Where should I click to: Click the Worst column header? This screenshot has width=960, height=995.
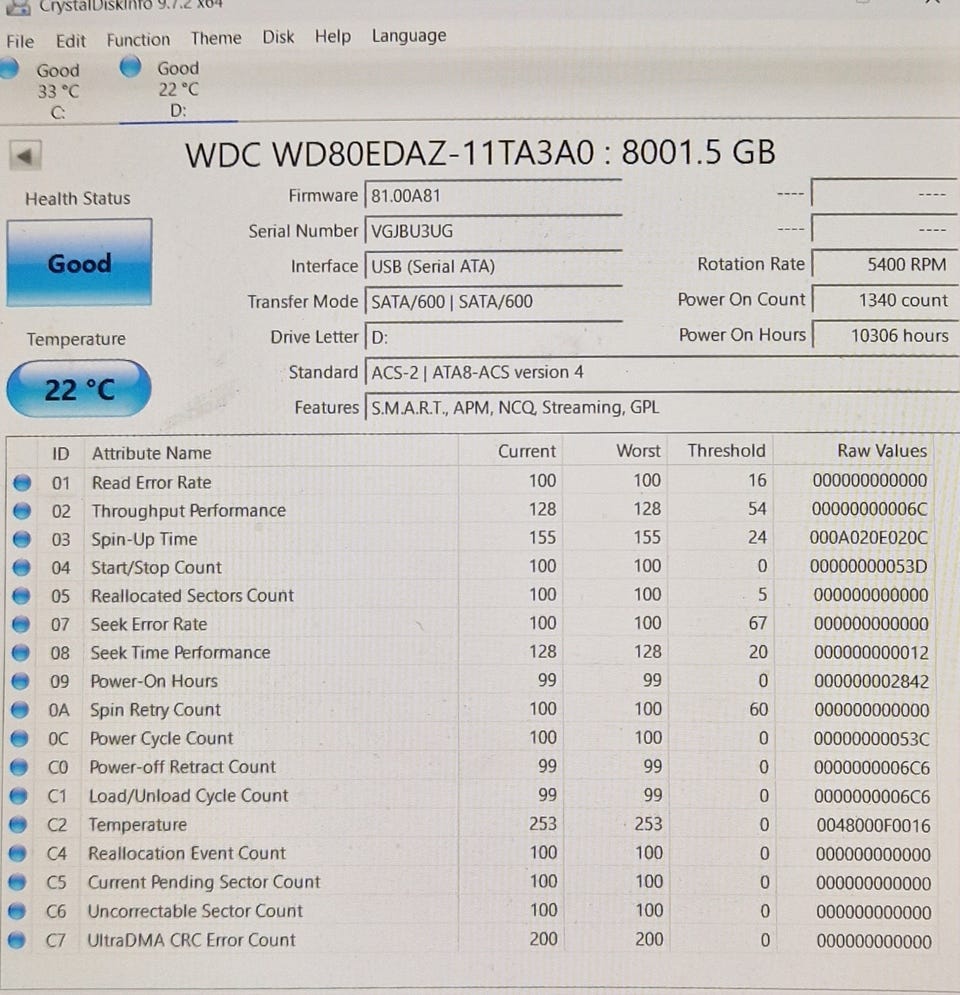(638, 451)
